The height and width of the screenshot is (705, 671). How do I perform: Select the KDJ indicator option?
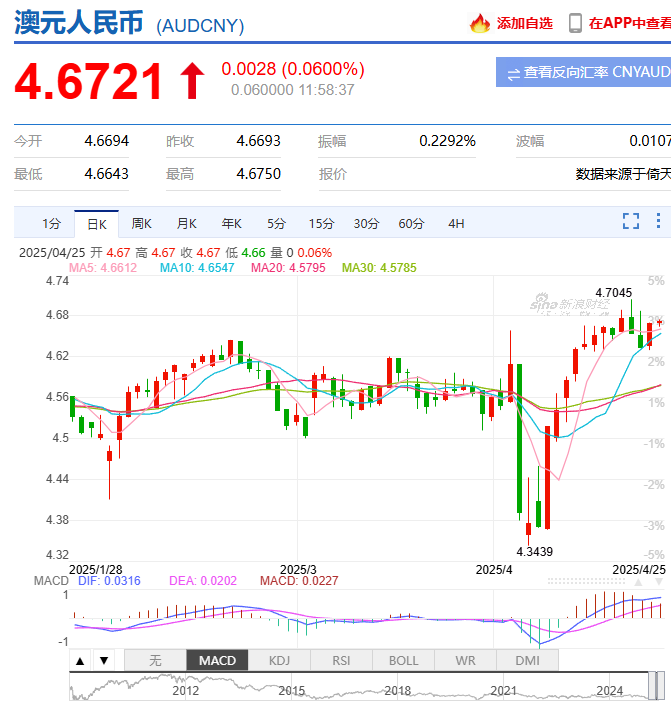(279, 660)
